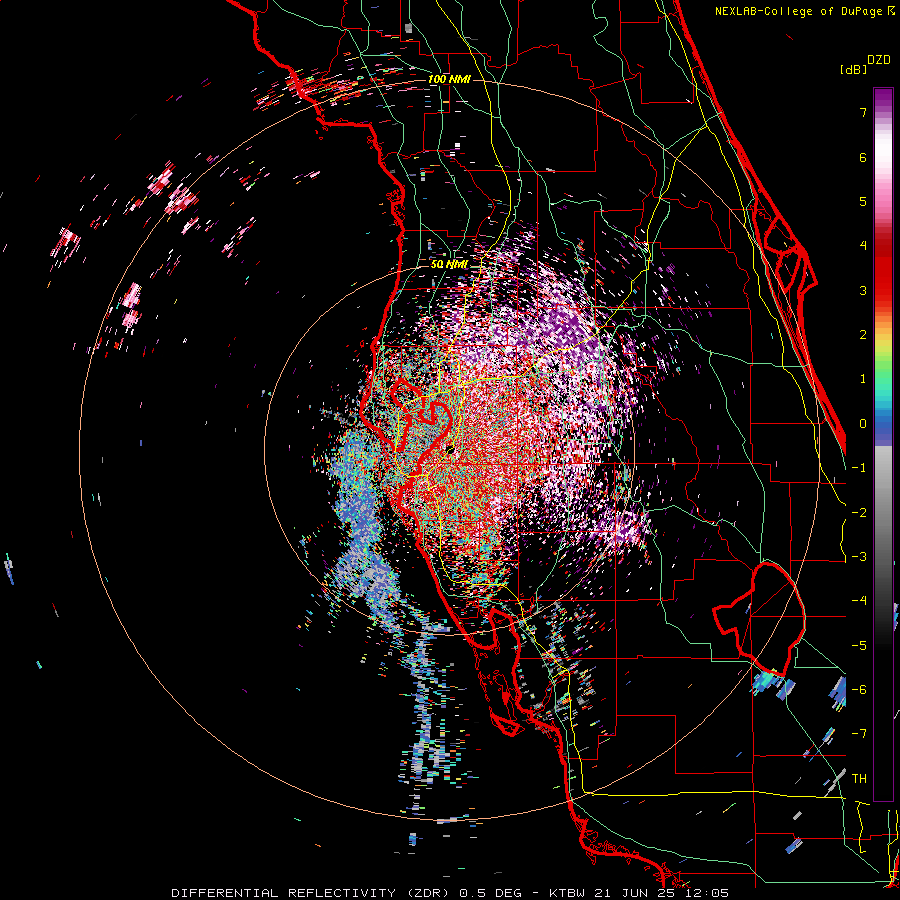Click the KTBW radar site marker dot
This screenshot has height=900, width=900.
(x=451, y=450)
